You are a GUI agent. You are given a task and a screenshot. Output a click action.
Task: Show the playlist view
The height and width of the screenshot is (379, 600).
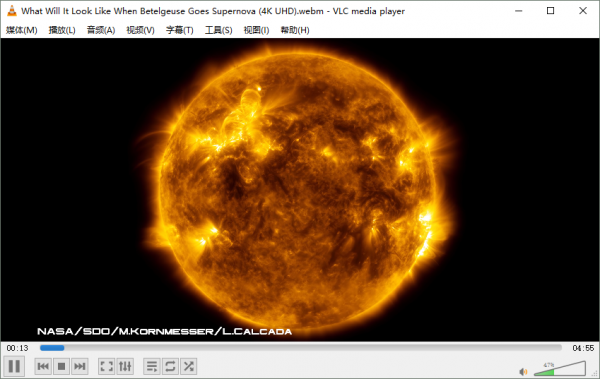152,366
